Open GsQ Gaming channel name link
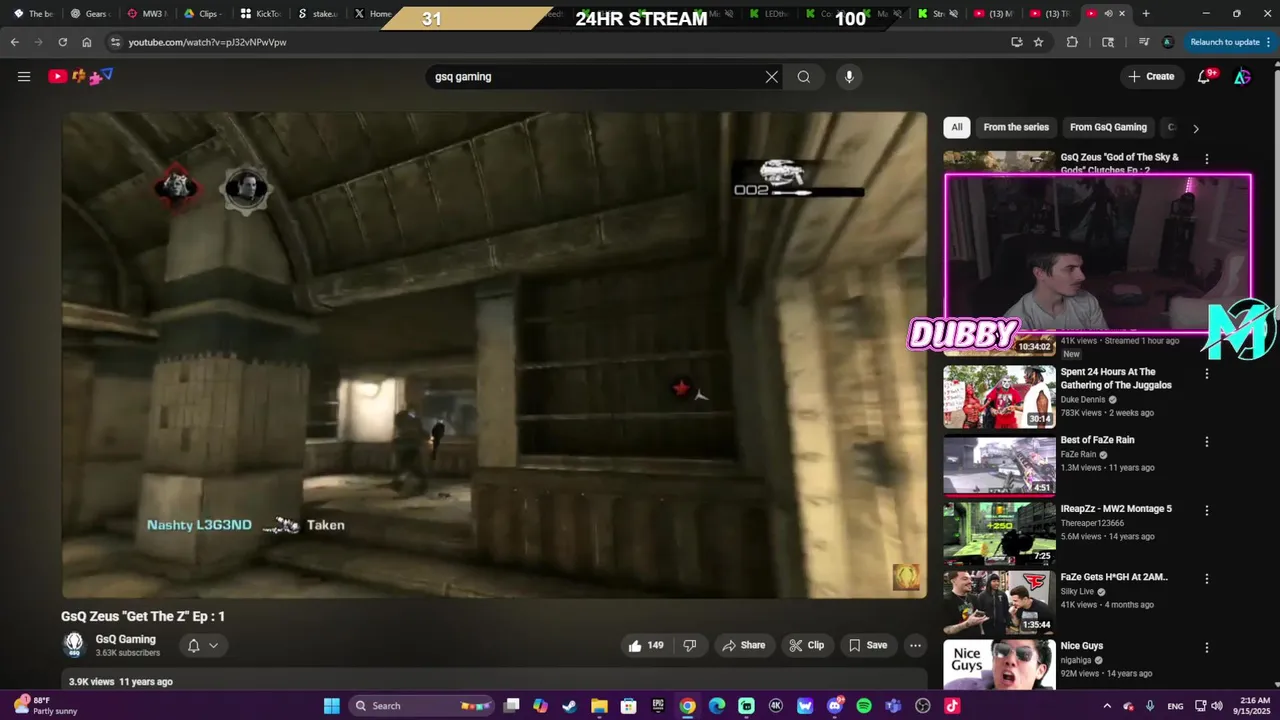Image resolution: width=1280 pixels, height=720 pixels. click(x=125, y=639)
